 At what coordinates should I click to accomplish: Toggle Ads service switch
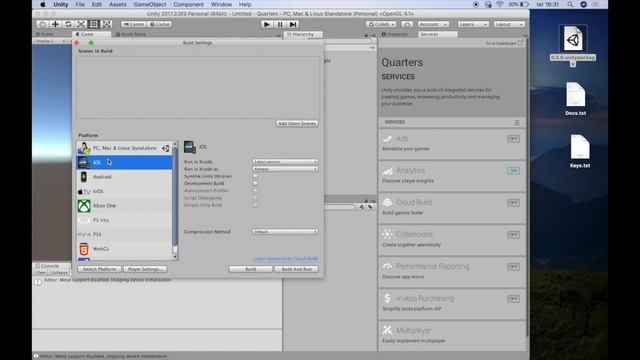(513, 139)
